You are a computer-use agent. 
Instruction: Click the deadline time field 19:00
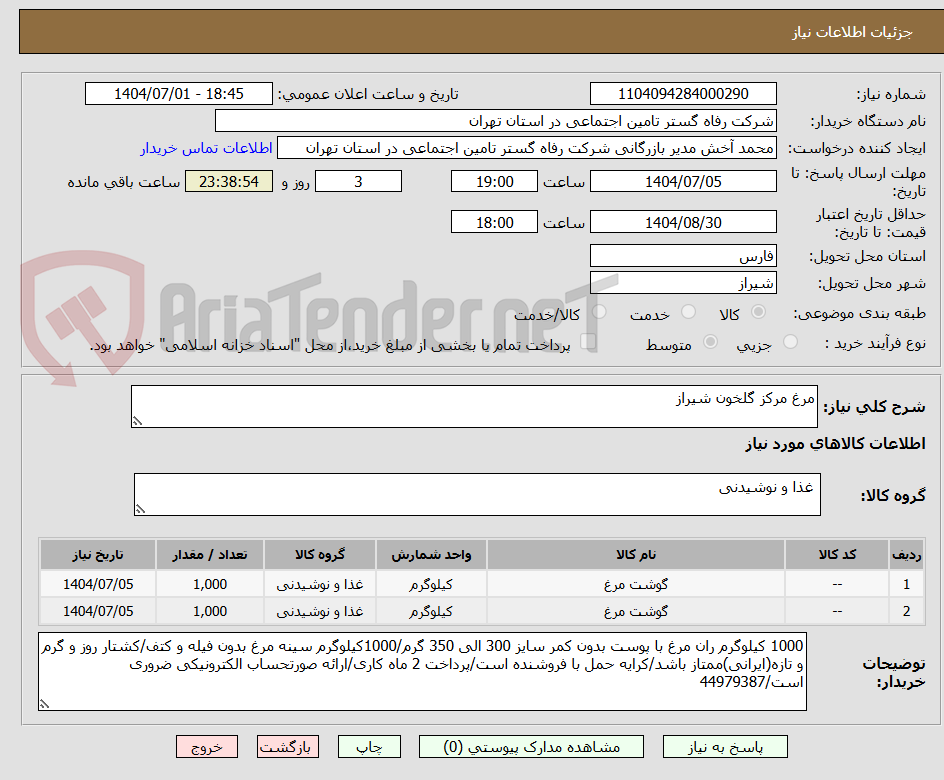(494, 181)
